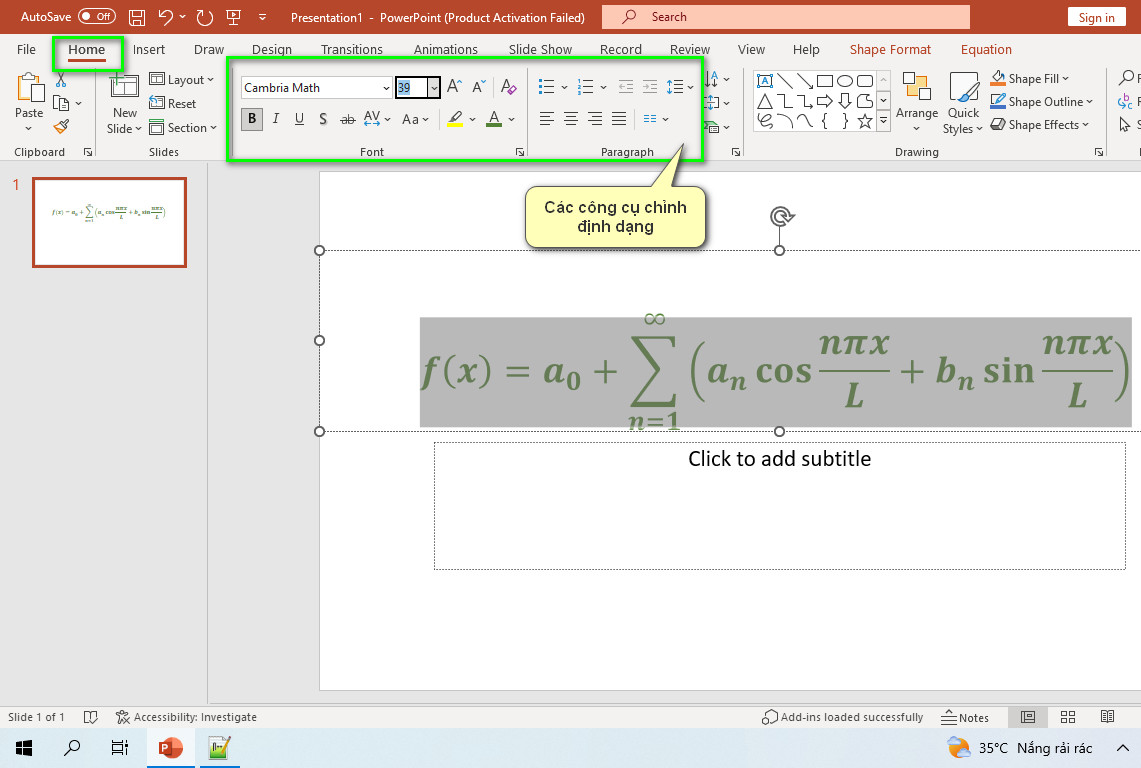Select the Format Painter brush icon
Image resolution: width=1141 pixels, height=768 pixels.
[61, 127]
